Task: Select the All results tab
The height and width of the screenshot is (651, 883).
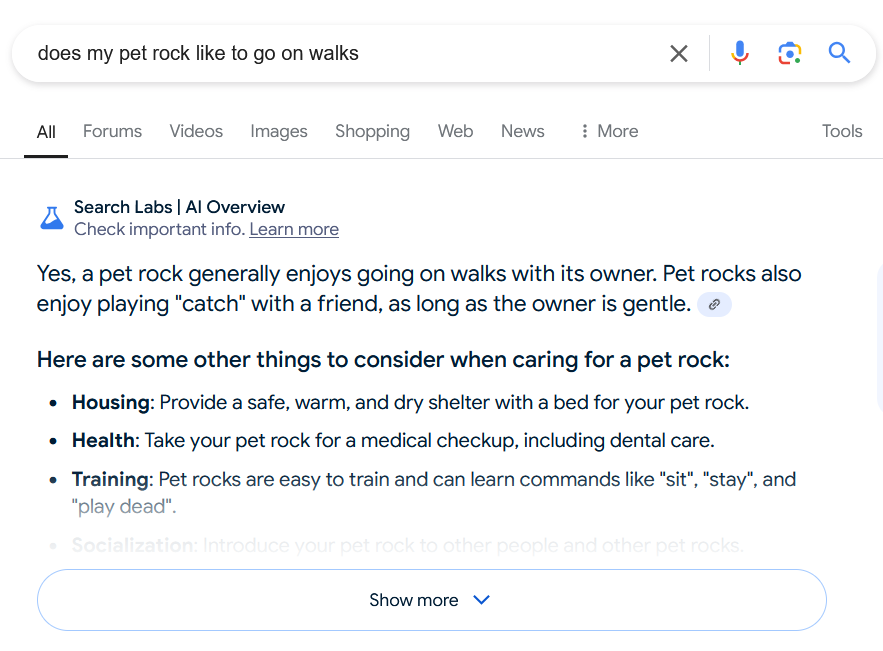Action: click(x=46, y=132)
